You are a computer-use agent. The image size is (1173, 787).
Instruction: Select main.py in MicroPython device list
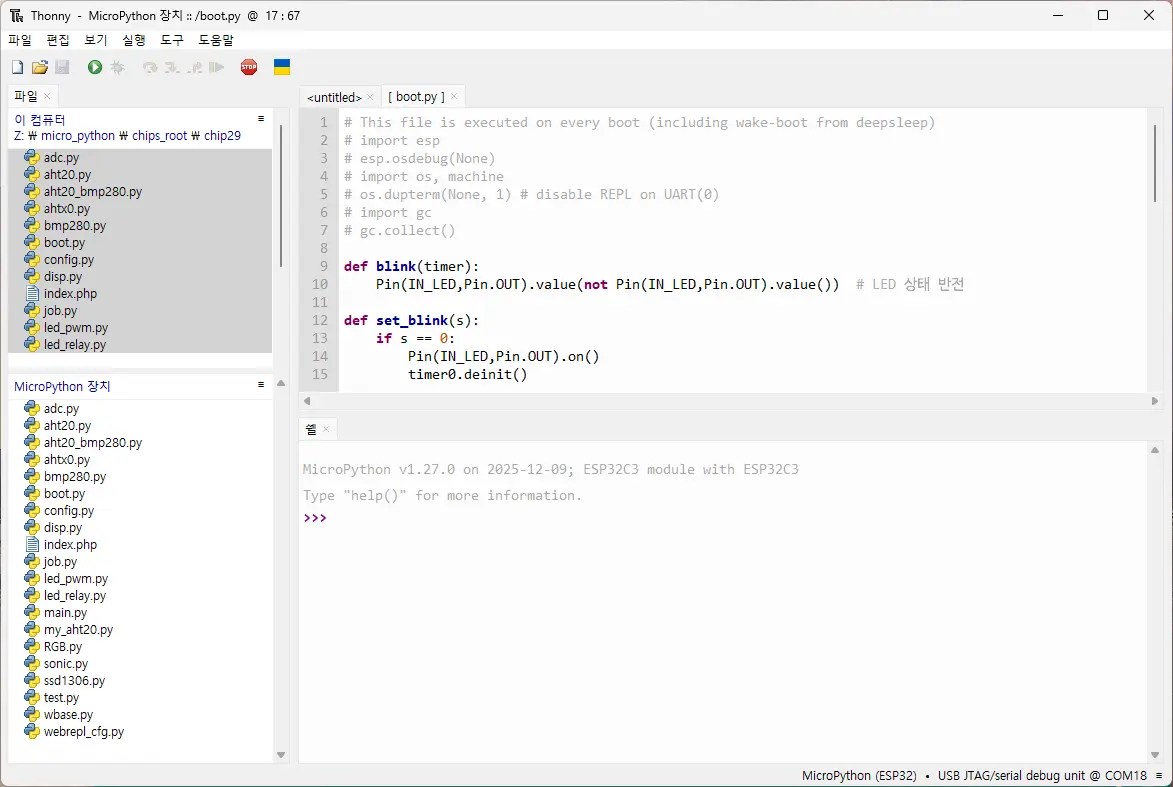click(x=65, y=613)
